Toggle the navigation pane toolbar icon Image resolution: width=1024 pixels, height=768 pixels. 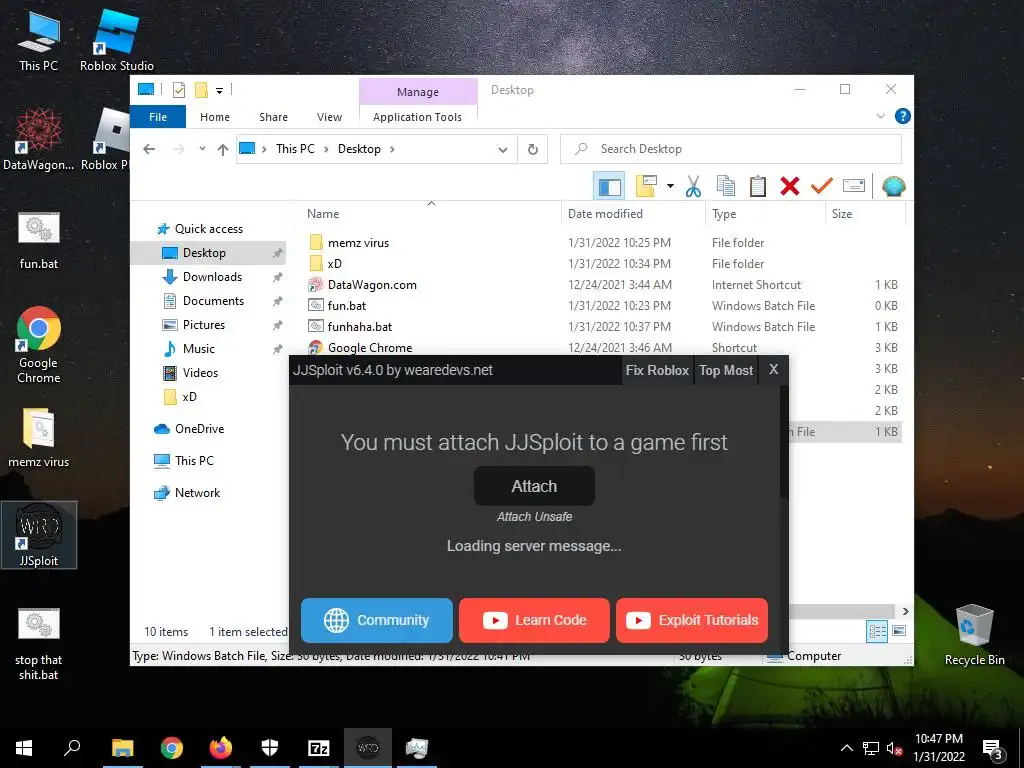click(x=609, y=187)
